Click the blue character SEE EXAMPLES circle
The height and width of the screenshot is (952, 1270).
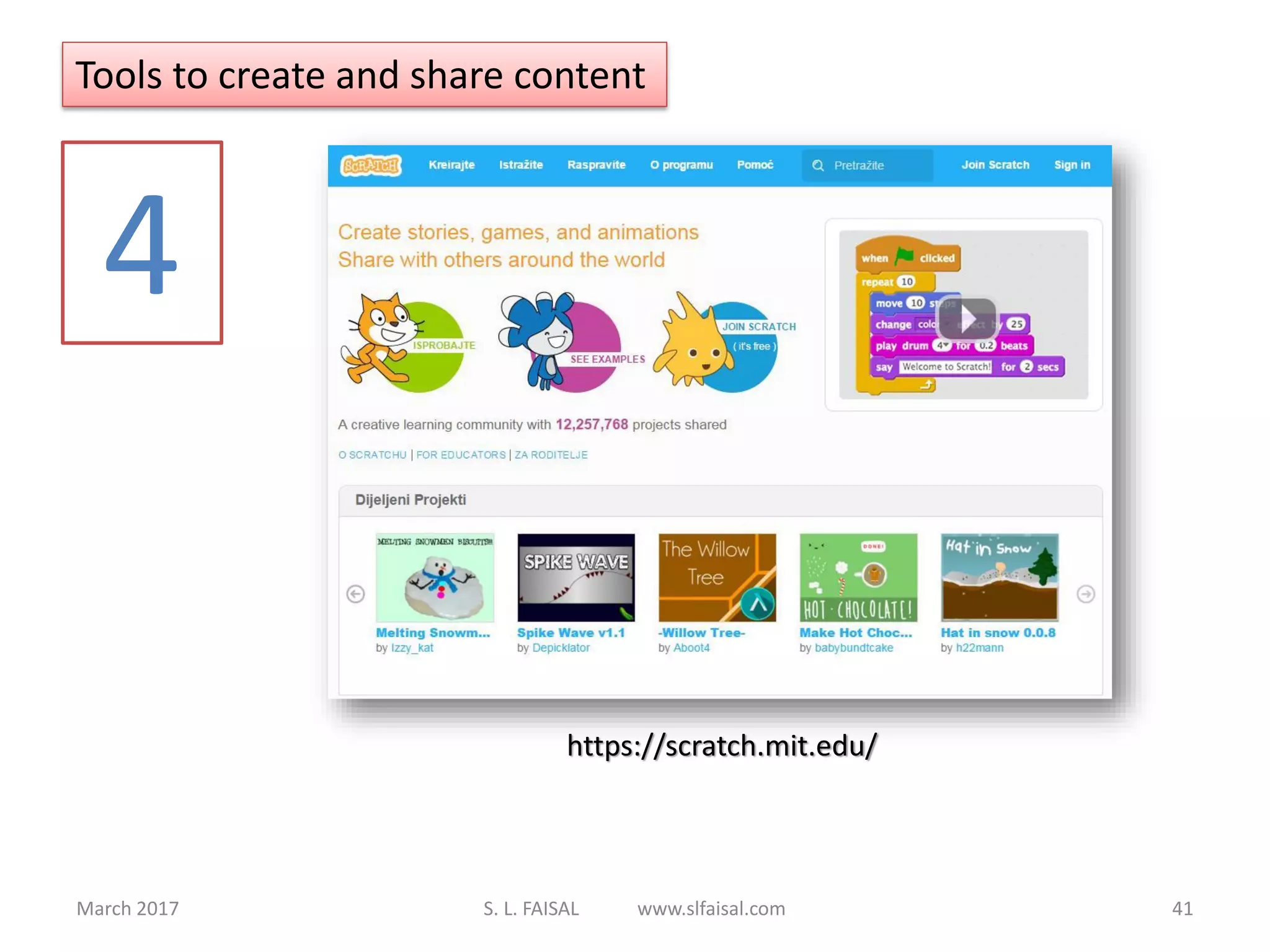[571, 342]
